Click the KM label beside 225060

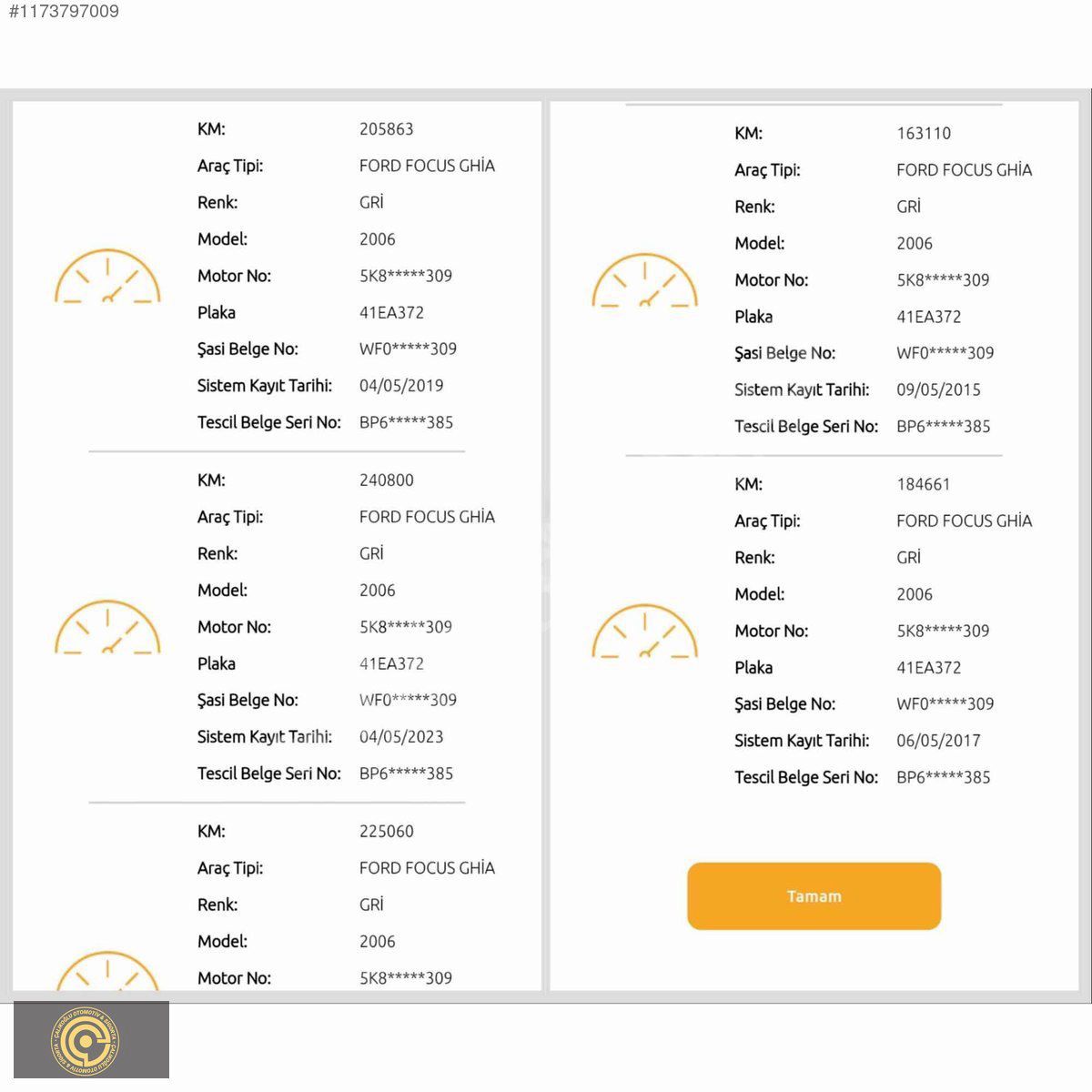click(x=211, y=832)
